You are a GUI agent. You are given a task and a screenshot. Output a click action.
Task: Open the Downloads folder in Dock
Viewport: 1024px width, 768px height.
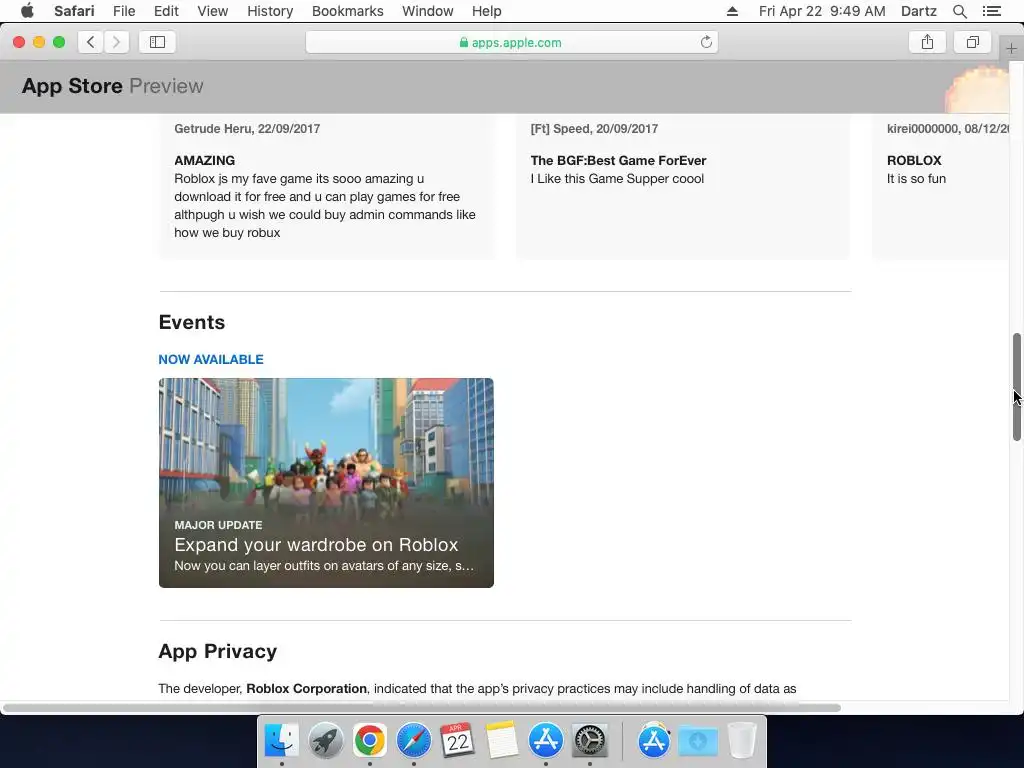click(x=697, y=740)
